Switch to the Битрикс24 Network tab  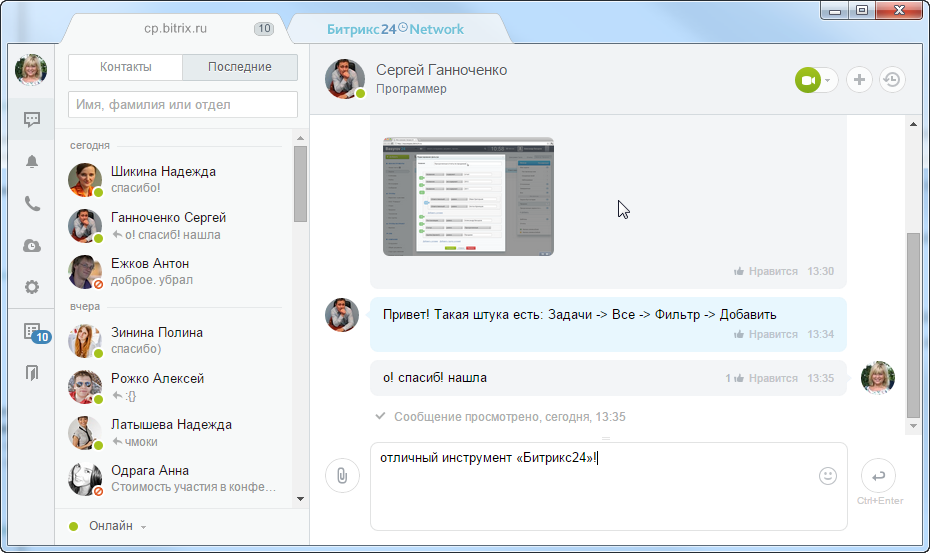pyautogui.click(x=395, y=29)
